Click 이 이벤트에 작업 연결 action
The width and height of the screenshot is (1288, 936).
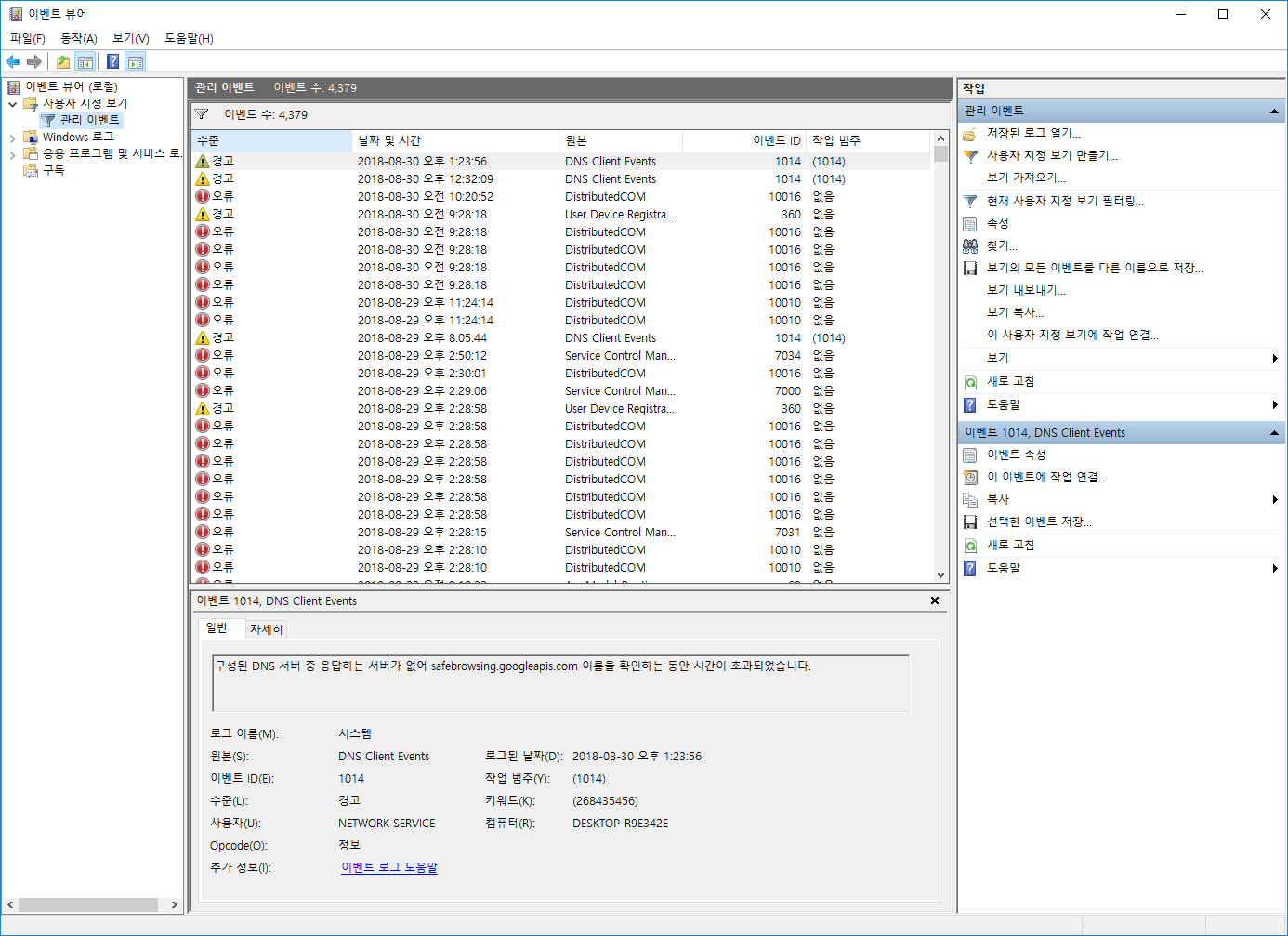click(x=1046, y=477)
